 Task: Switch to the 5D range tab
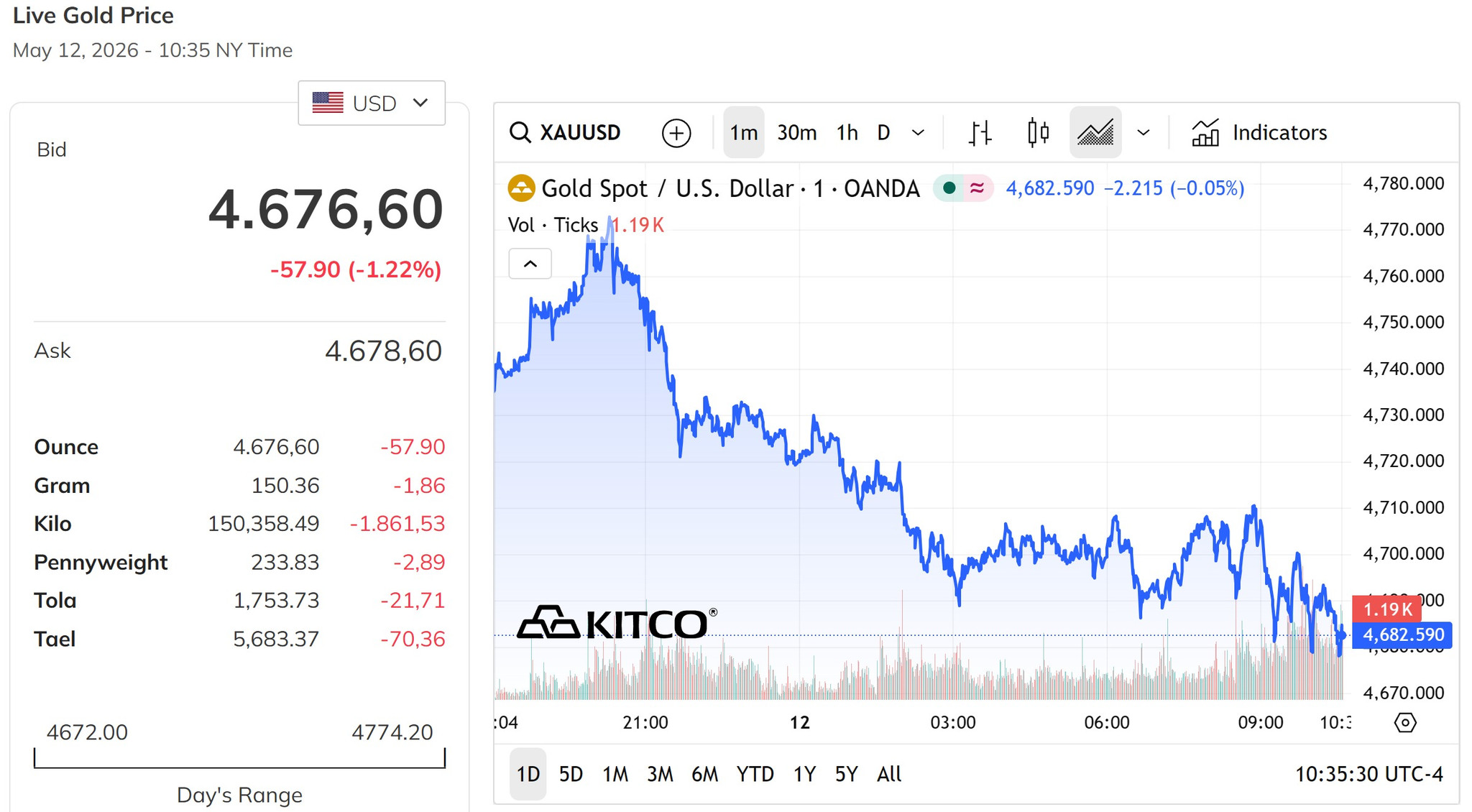[x=571, y=774]
